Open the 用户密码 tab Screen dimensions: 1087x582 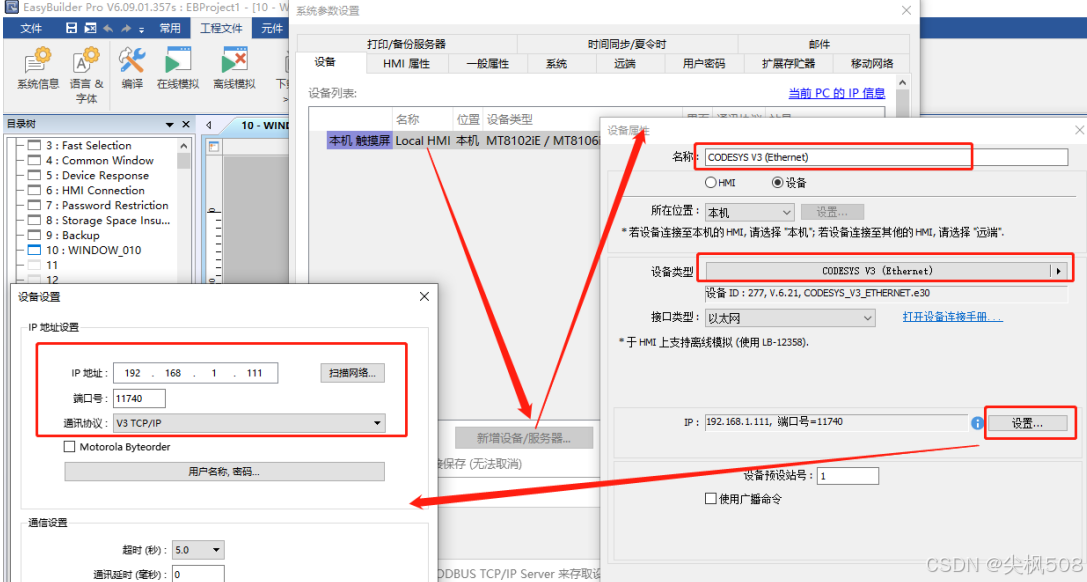pos(704,63)
